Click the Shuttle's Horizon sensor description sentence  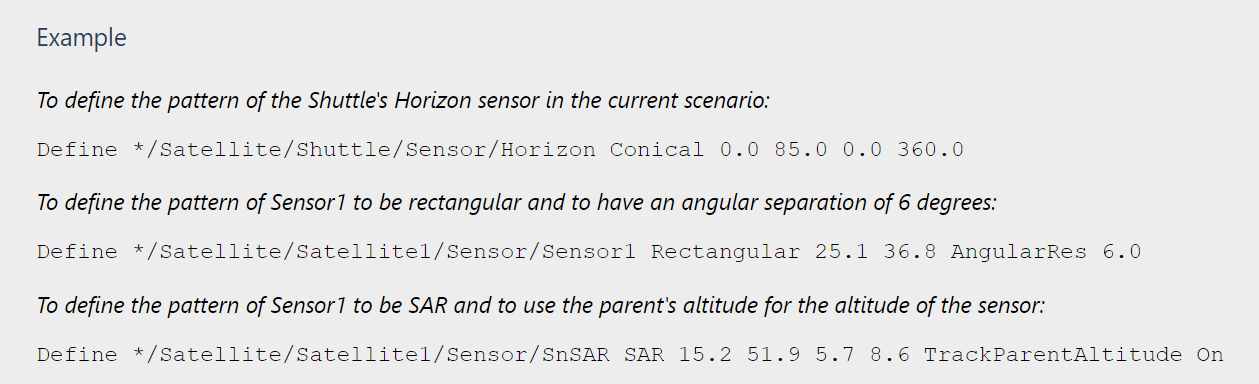402,101
